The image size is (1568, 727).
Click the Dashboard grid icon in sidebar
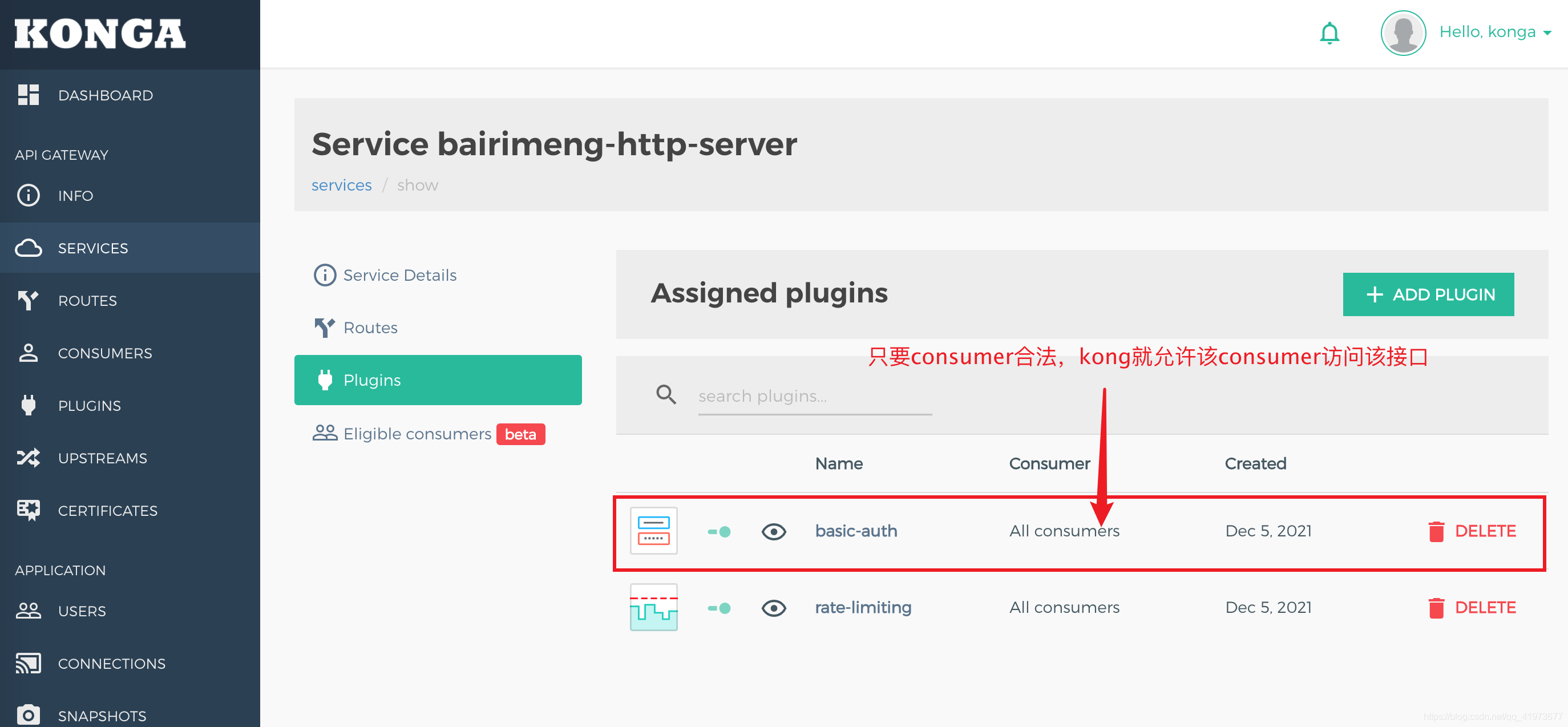28,95
